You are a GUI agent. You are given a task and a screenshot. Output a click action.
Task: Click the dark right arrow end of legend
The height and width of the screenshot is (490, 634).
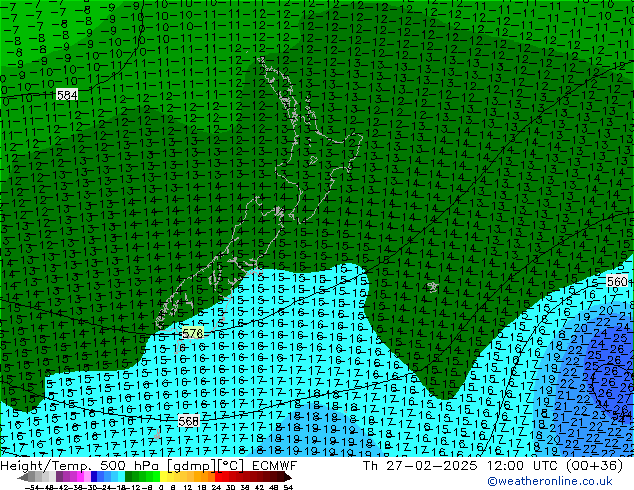click(288, 477)
